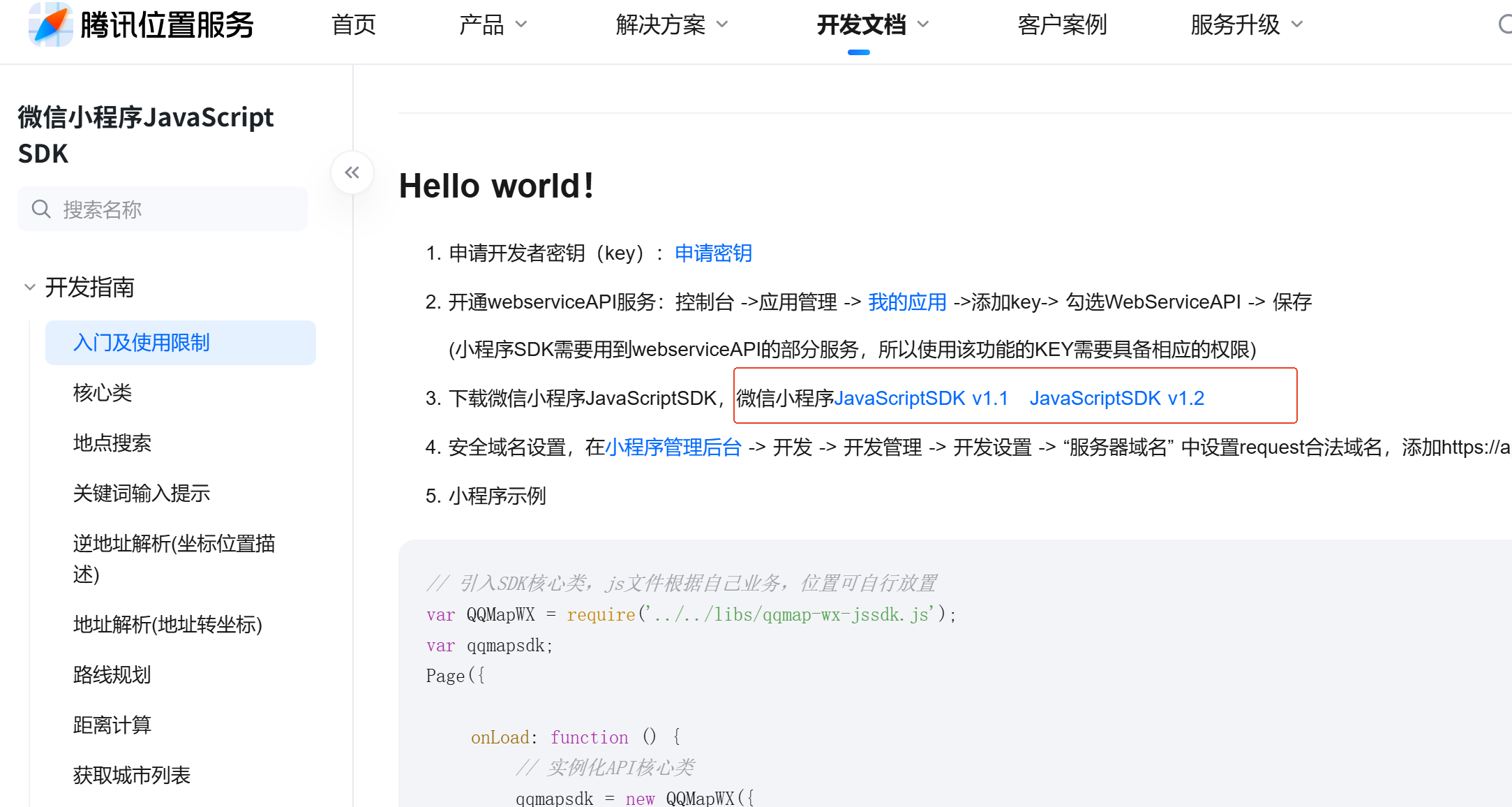Expand the 服务升级 dropdown chevron
1512x807 pixels.
1297,24
